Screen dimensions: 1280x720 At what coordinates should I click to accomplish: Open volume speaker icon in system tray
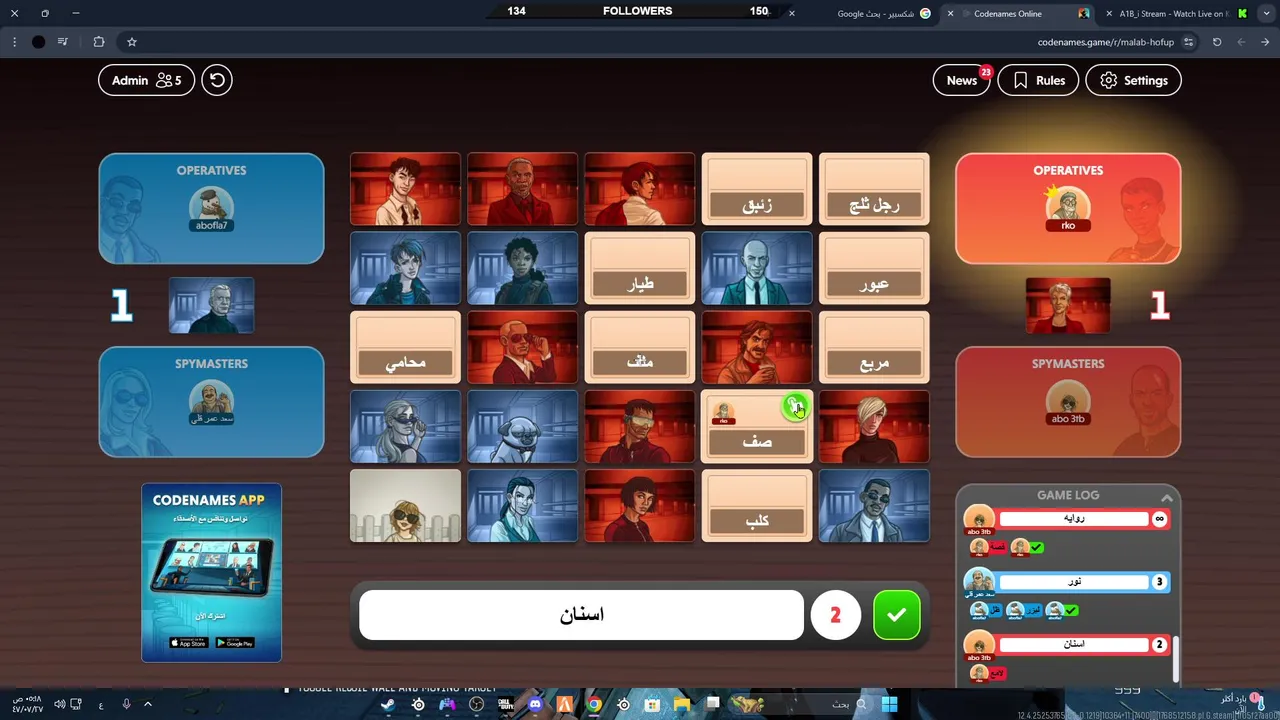coord(60,705)
